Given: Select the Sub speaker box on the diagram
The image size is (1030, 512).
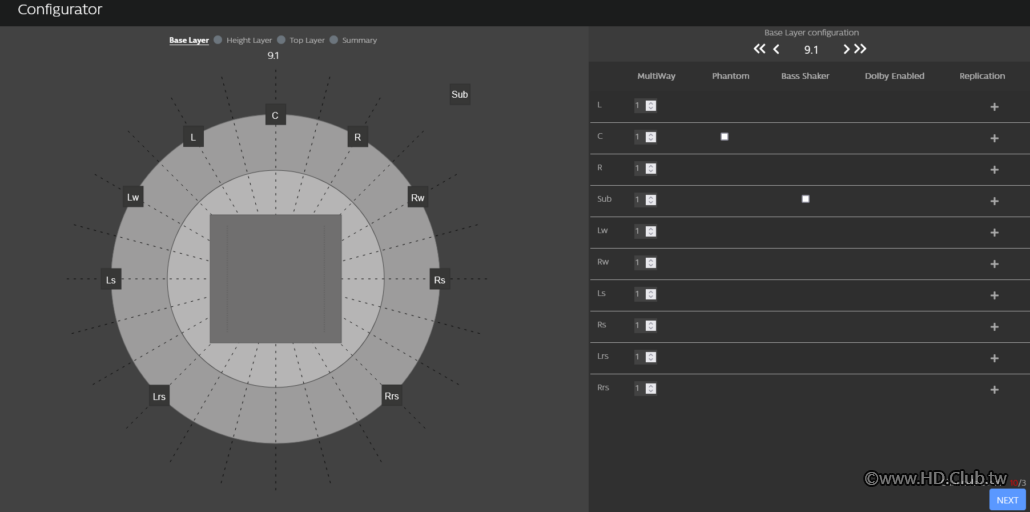Looking at the screenshot, I should 460,95.
